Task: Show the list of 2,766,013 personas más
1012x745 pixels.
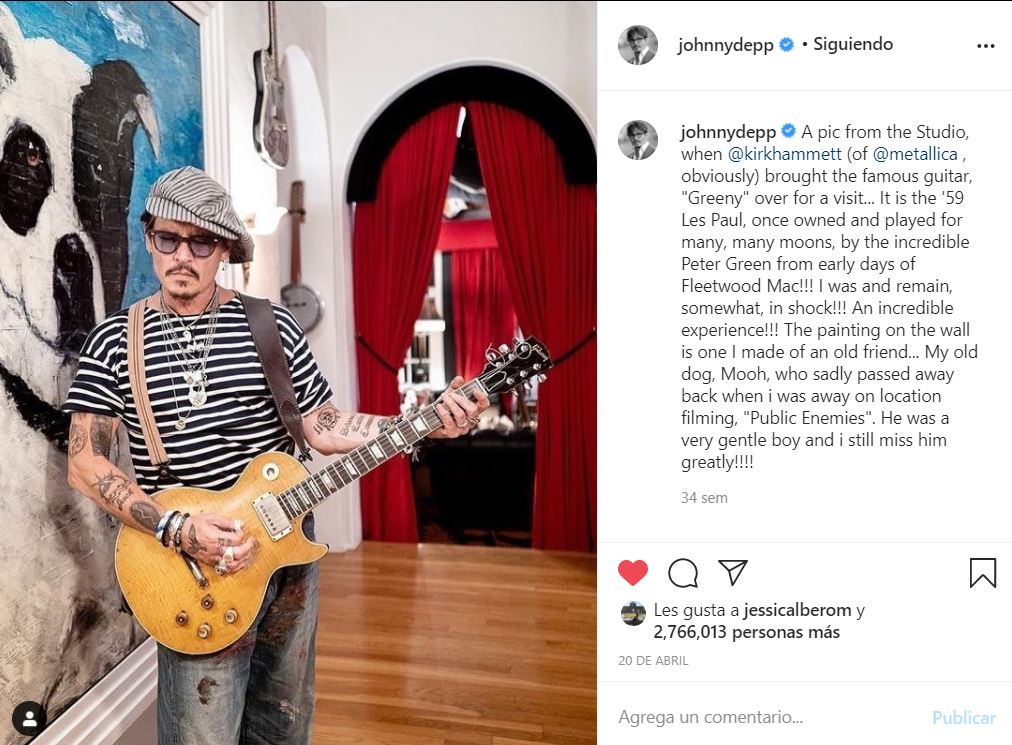Action: click(x=746, y=632)
